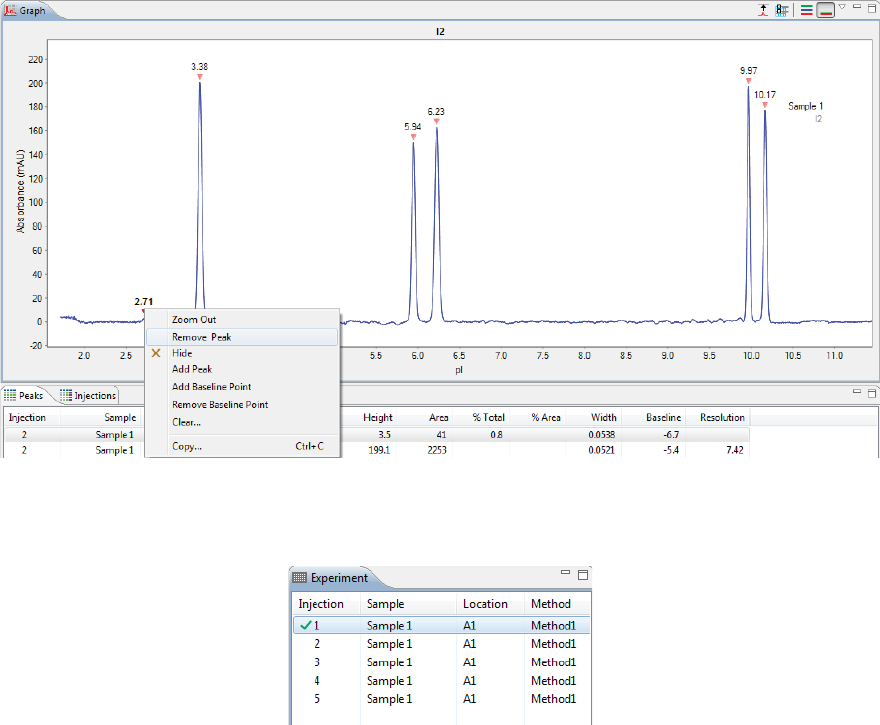
Task: Click the I2 legend entry under Sample 1
Action: (818, 118)
